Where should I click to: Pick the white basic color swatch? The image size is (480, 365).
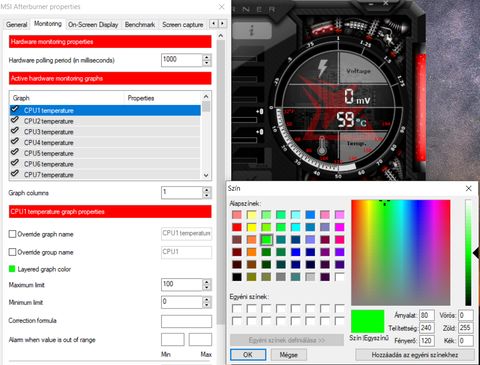[x=340, y=277]
